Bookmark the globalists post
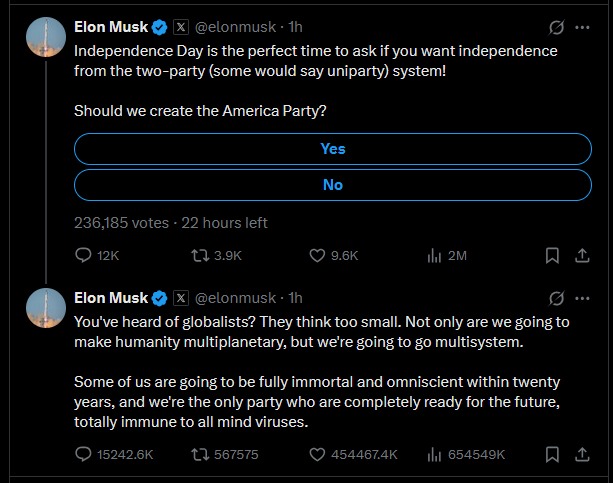The height and width of the screenshot is (483, 613). tap(552, 454)
